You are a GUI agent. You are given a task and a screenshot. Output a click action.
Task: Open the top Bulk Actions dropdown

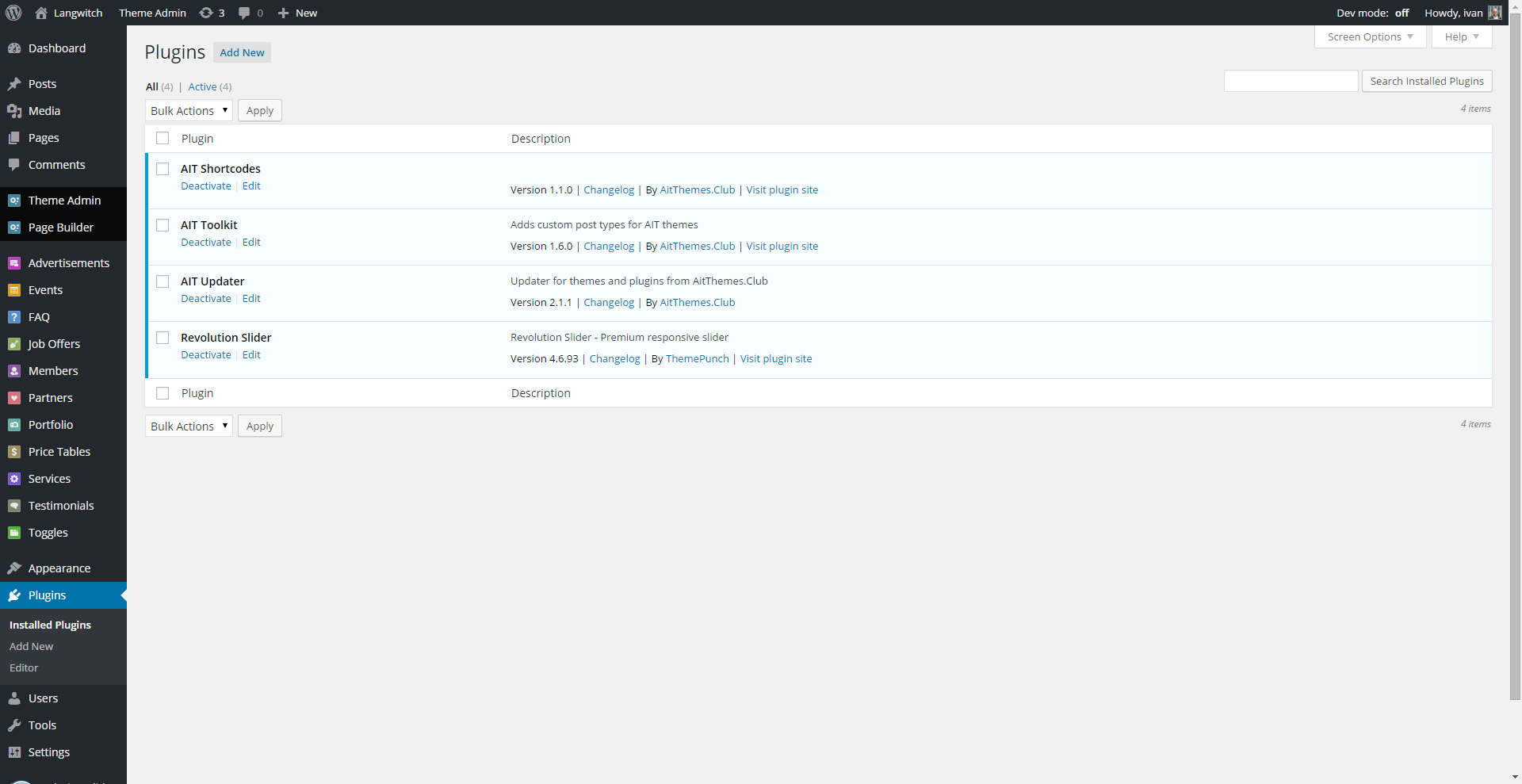pyautogui.click(x=189, y=110)
